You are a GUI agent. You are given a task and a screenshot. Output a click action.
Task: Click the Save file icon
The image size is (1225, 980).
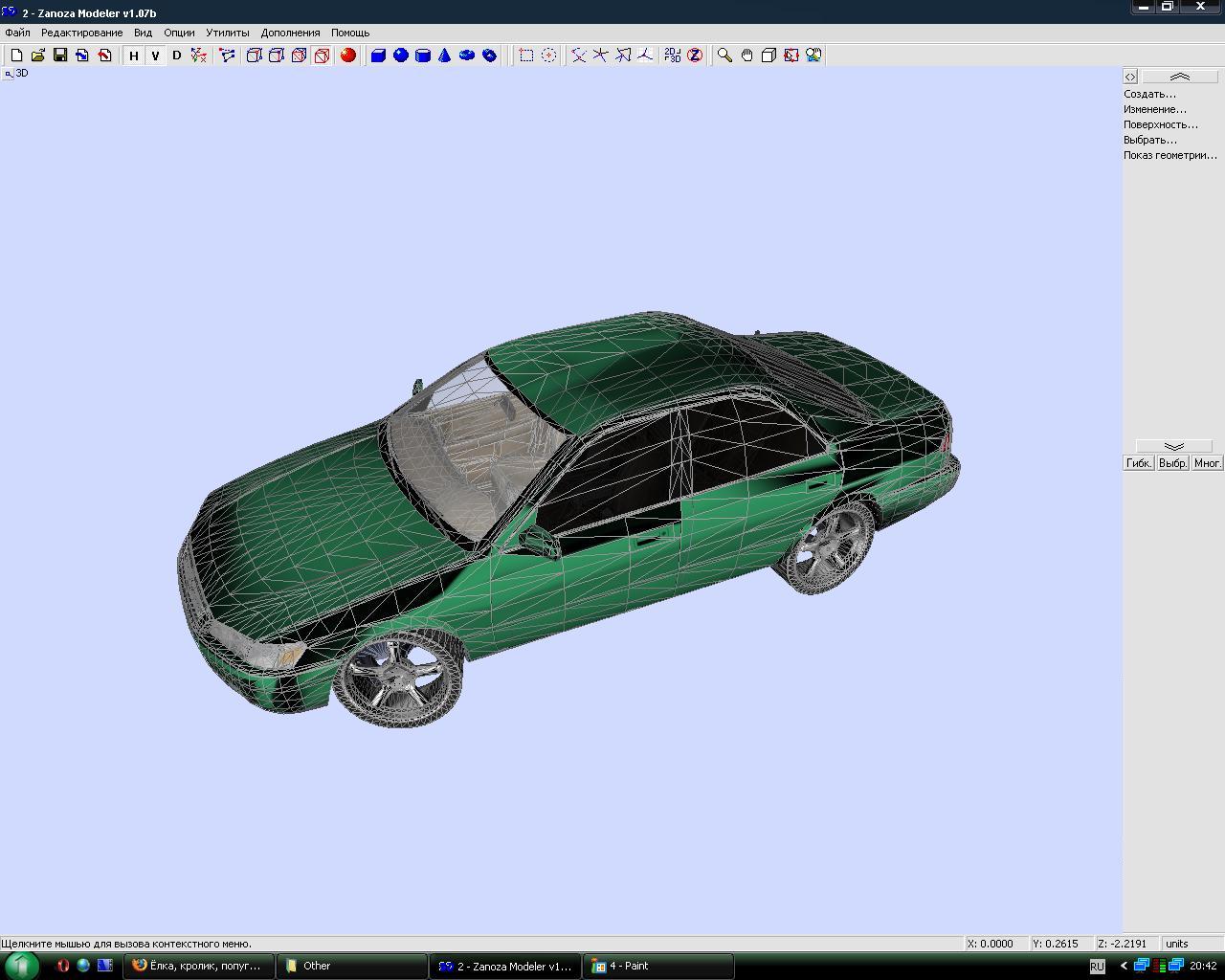(60, 56)
